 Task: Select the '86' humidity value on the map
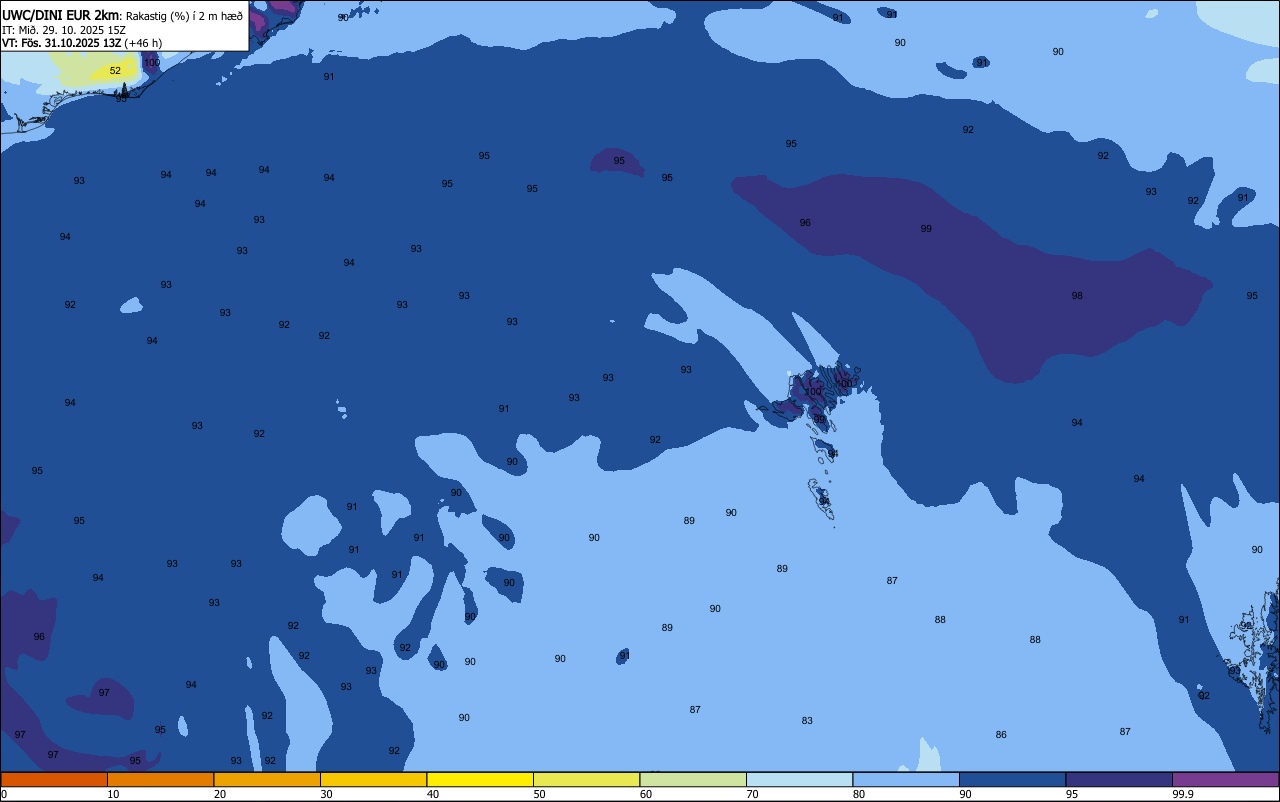1001,735
